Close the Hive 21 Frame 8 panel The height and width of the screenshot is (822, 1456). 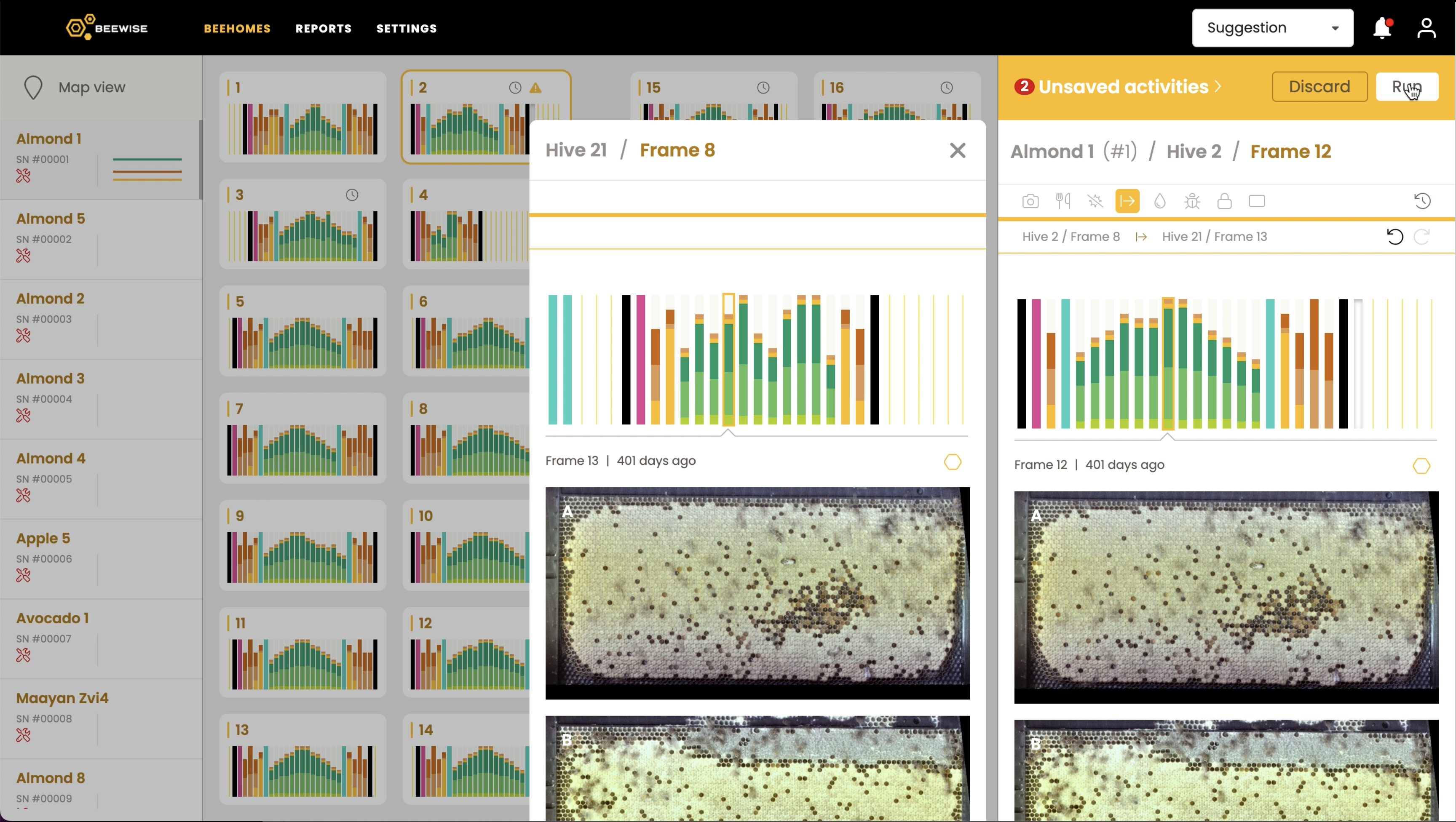(958, 150)
